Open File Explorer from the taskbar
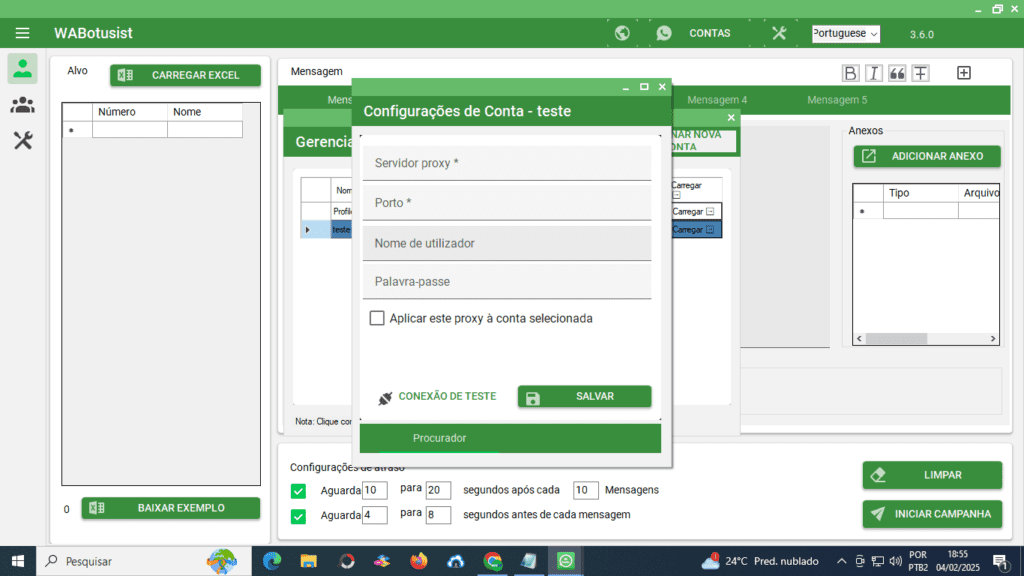This screenshot has width=1024, height=576. click(308, 561)
